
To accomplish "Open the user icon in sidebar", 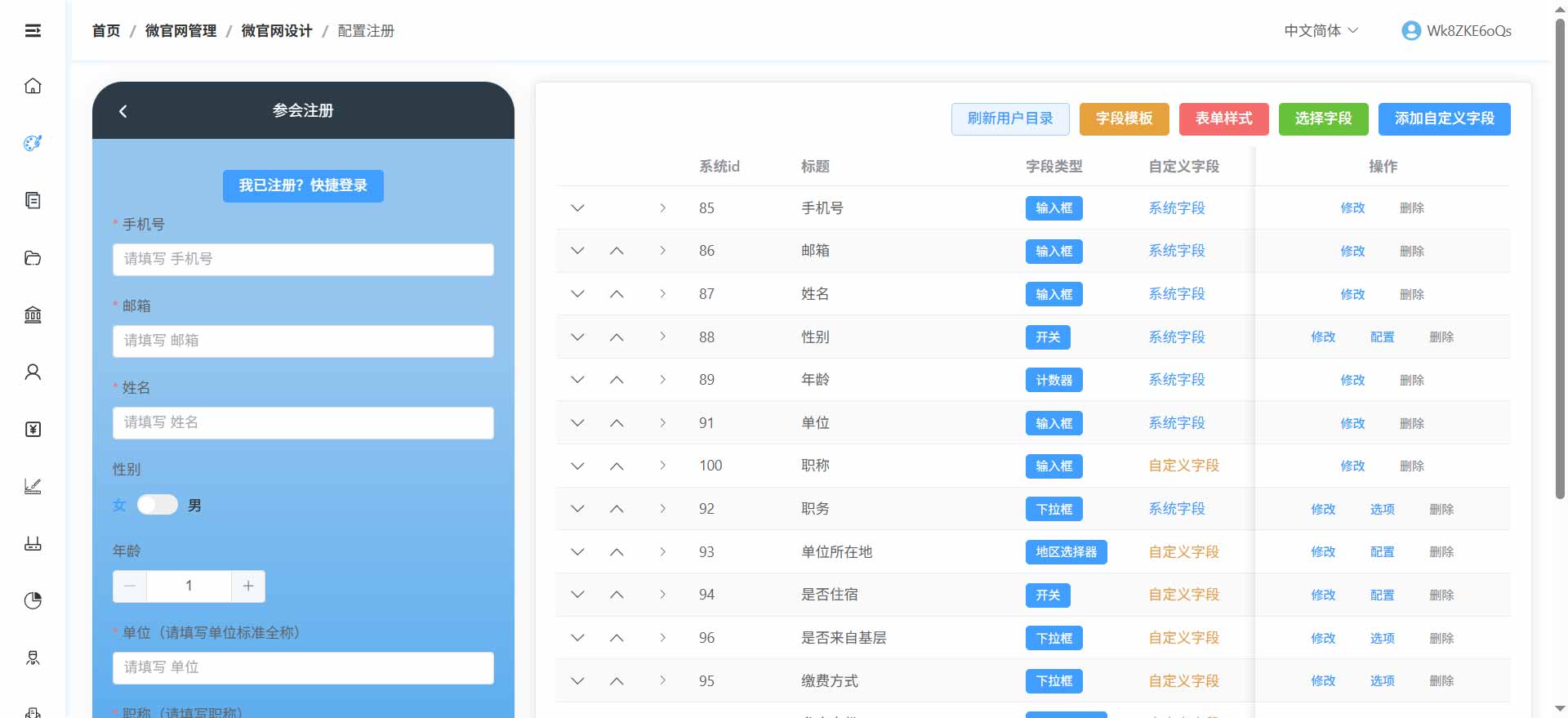I will [x=33, y=372].
